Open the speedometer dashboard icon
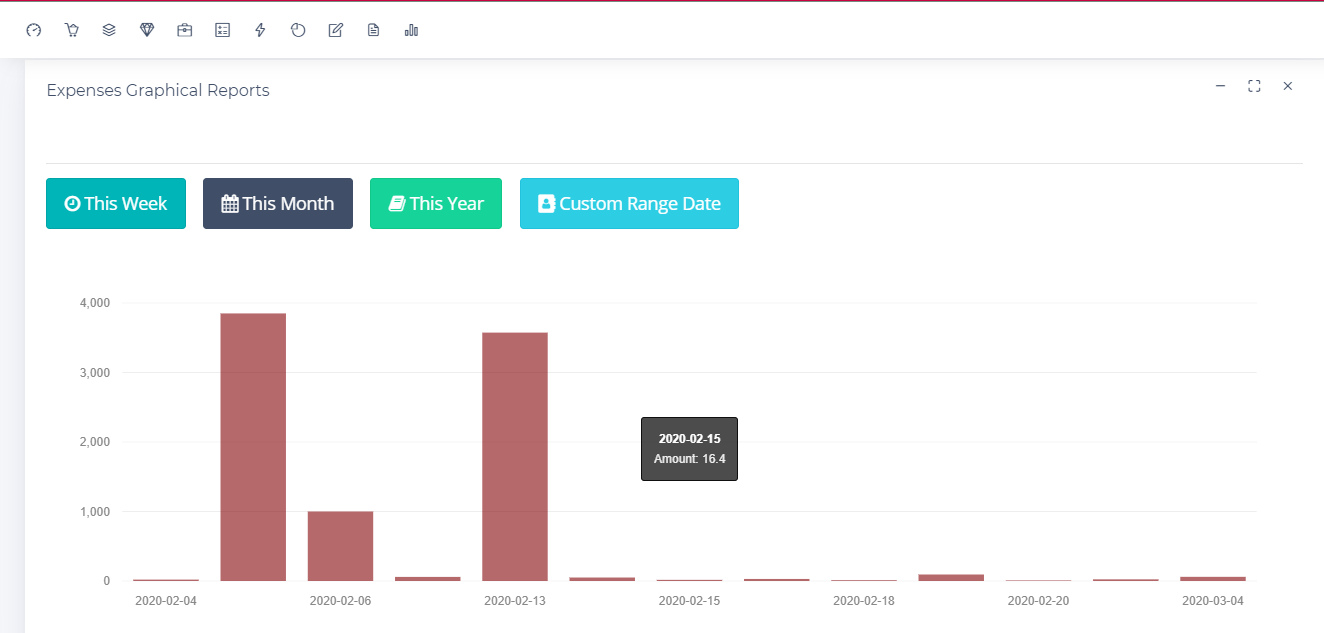Screen dimensions: 1324x633 point(34,30)
